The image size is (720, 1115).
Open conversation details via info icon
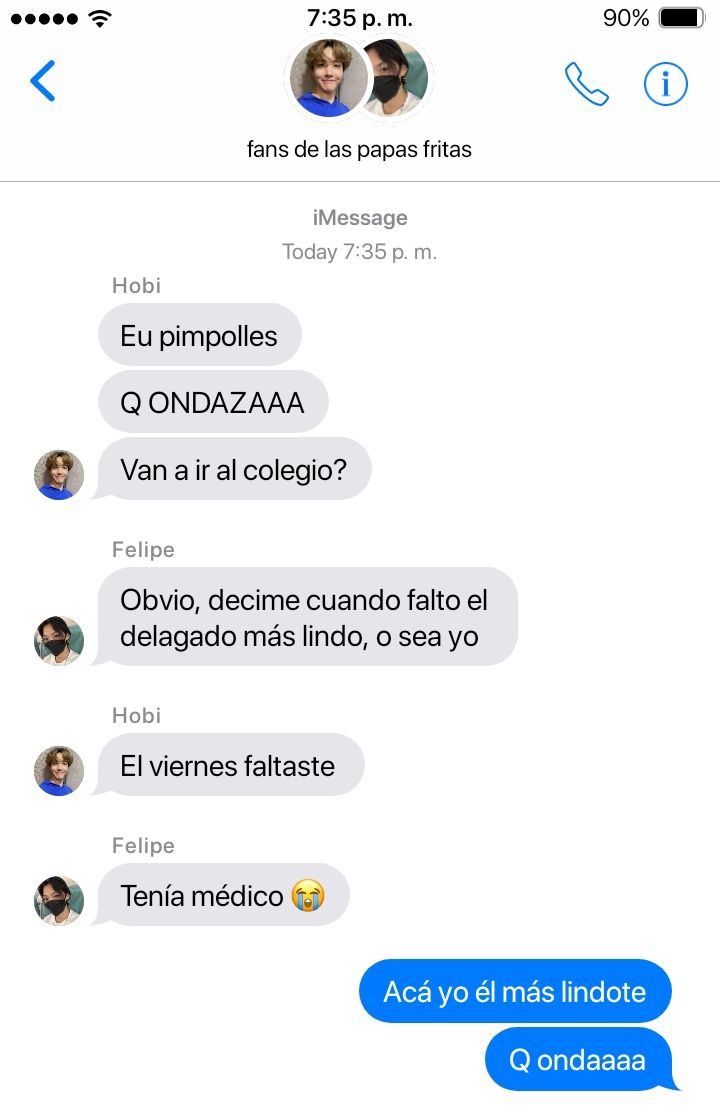tap(665, 84)
